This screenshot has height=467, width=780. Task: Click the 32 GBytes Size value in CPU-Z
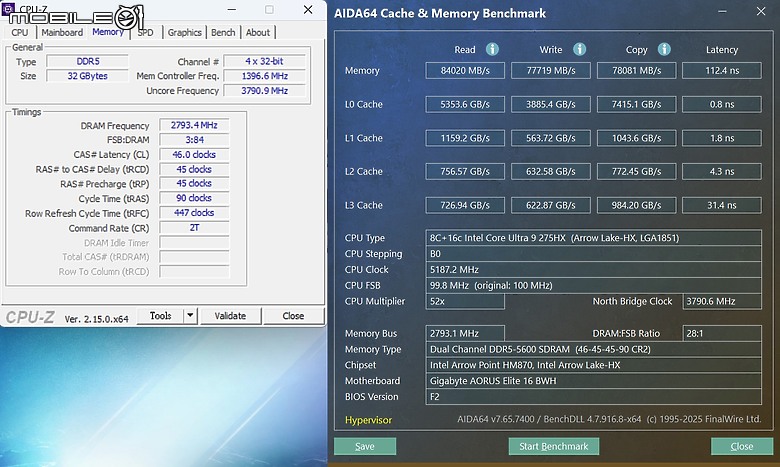[88, 76]
